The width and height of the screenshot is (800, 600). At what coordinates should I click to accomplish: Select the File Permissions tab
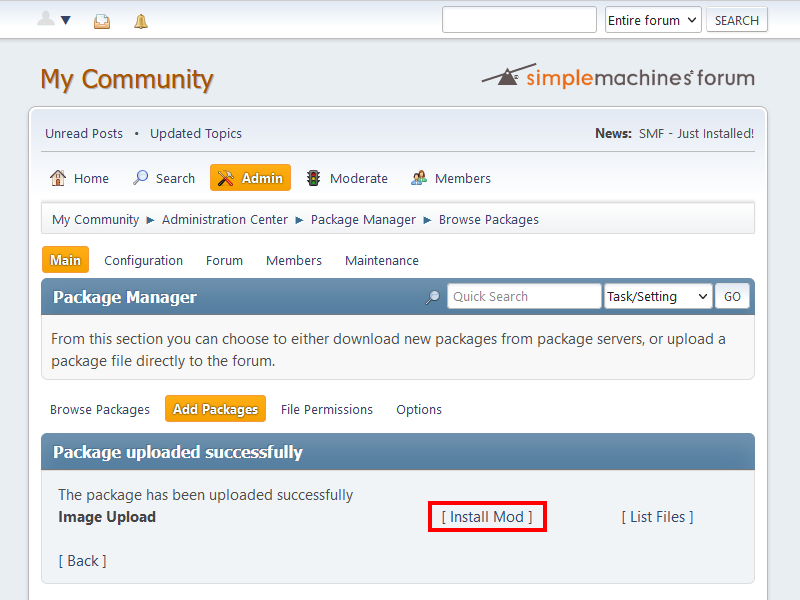pyautogui.click(x=326, y=409)
